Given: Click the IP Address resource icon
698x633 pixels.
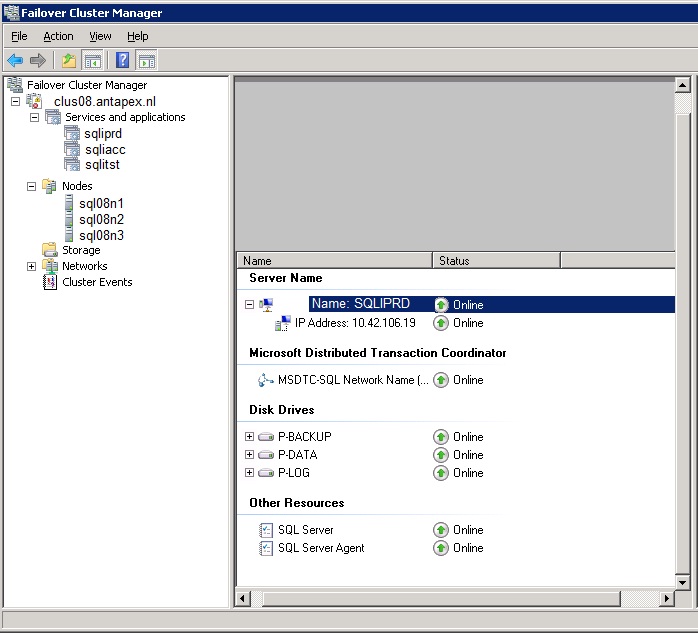Looking at the screenshot, I should [283, 323].
